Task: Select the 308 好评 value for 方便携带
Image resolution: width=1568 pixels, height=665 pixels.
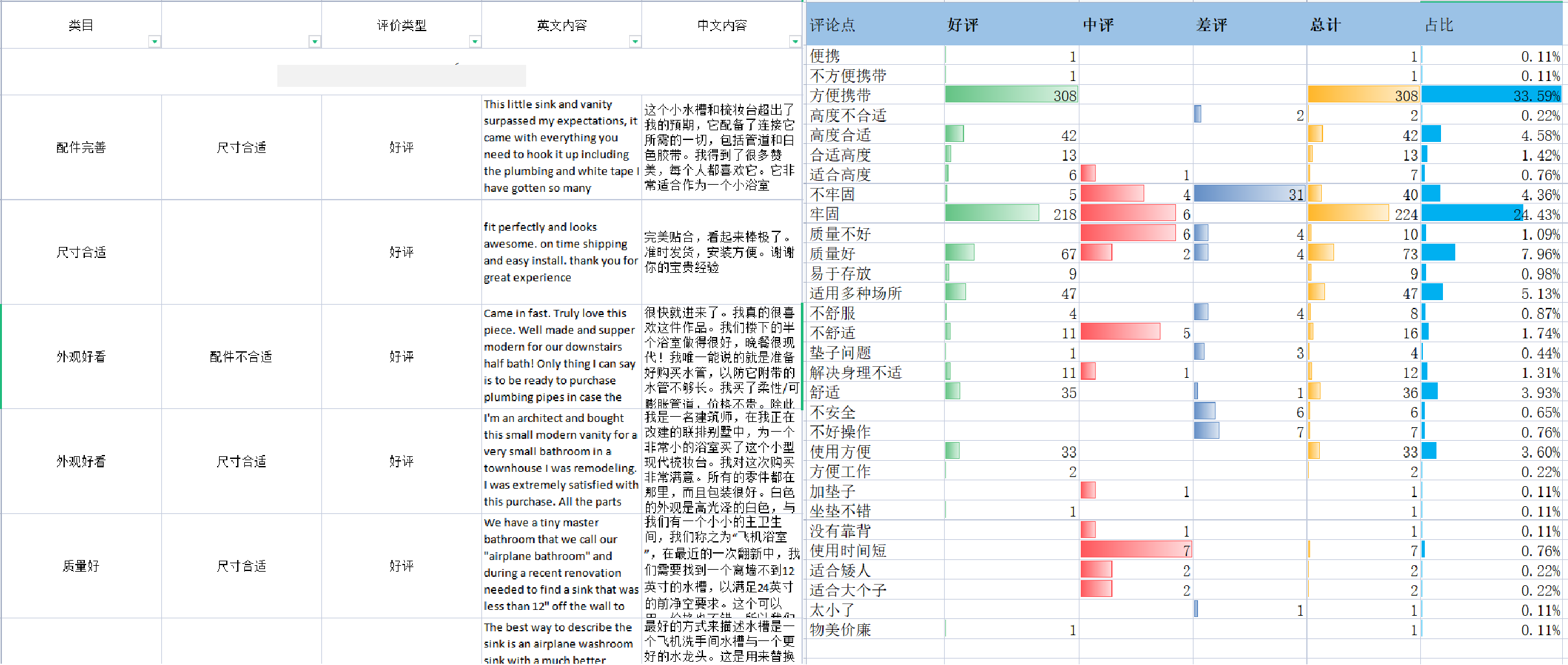Action: click(x=1011, y=95)
